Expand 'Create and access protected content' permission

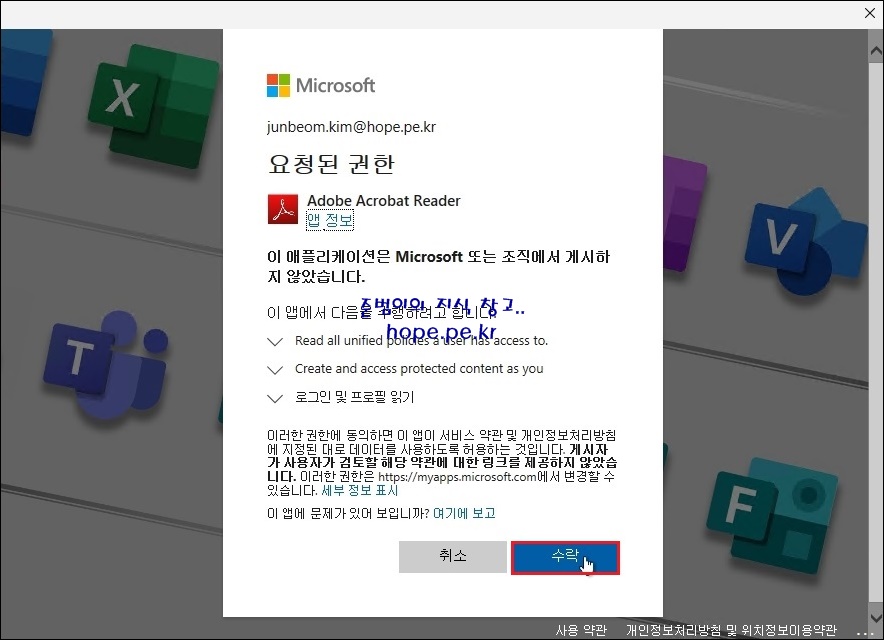275,370
